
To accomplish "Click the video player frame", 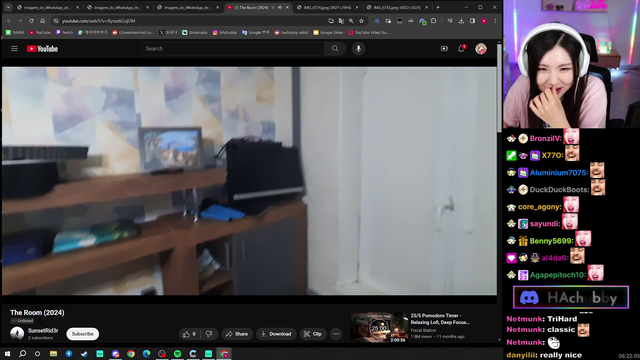I will coord(249,181).
